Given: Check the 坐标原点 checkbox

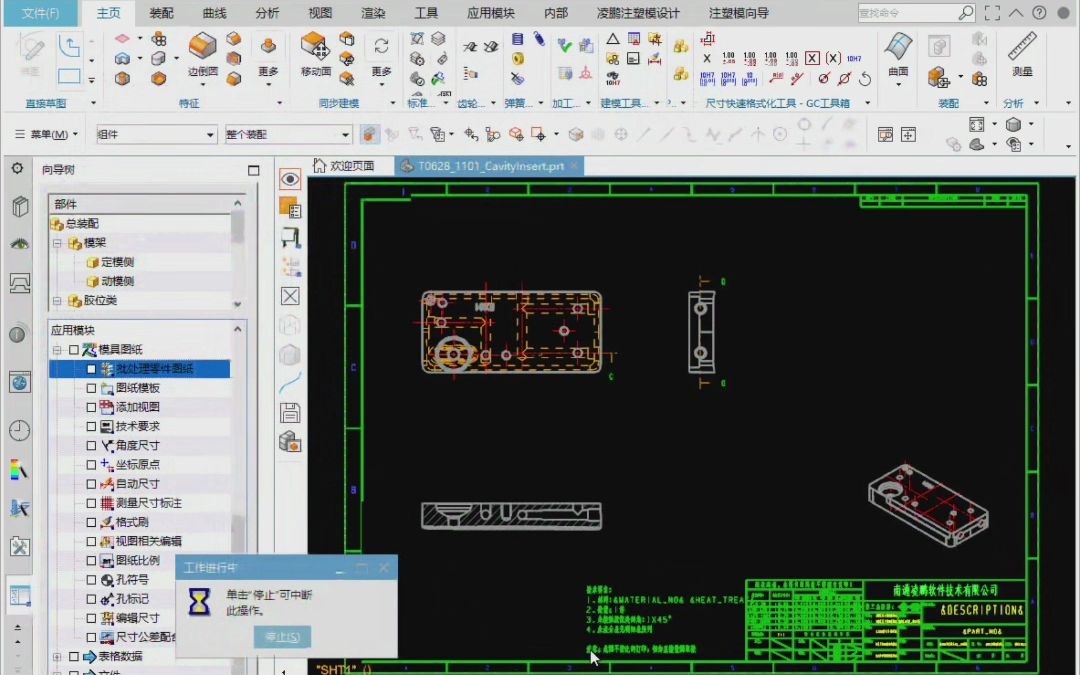Looking at the screenshot, I should click(x=91, y=465).
